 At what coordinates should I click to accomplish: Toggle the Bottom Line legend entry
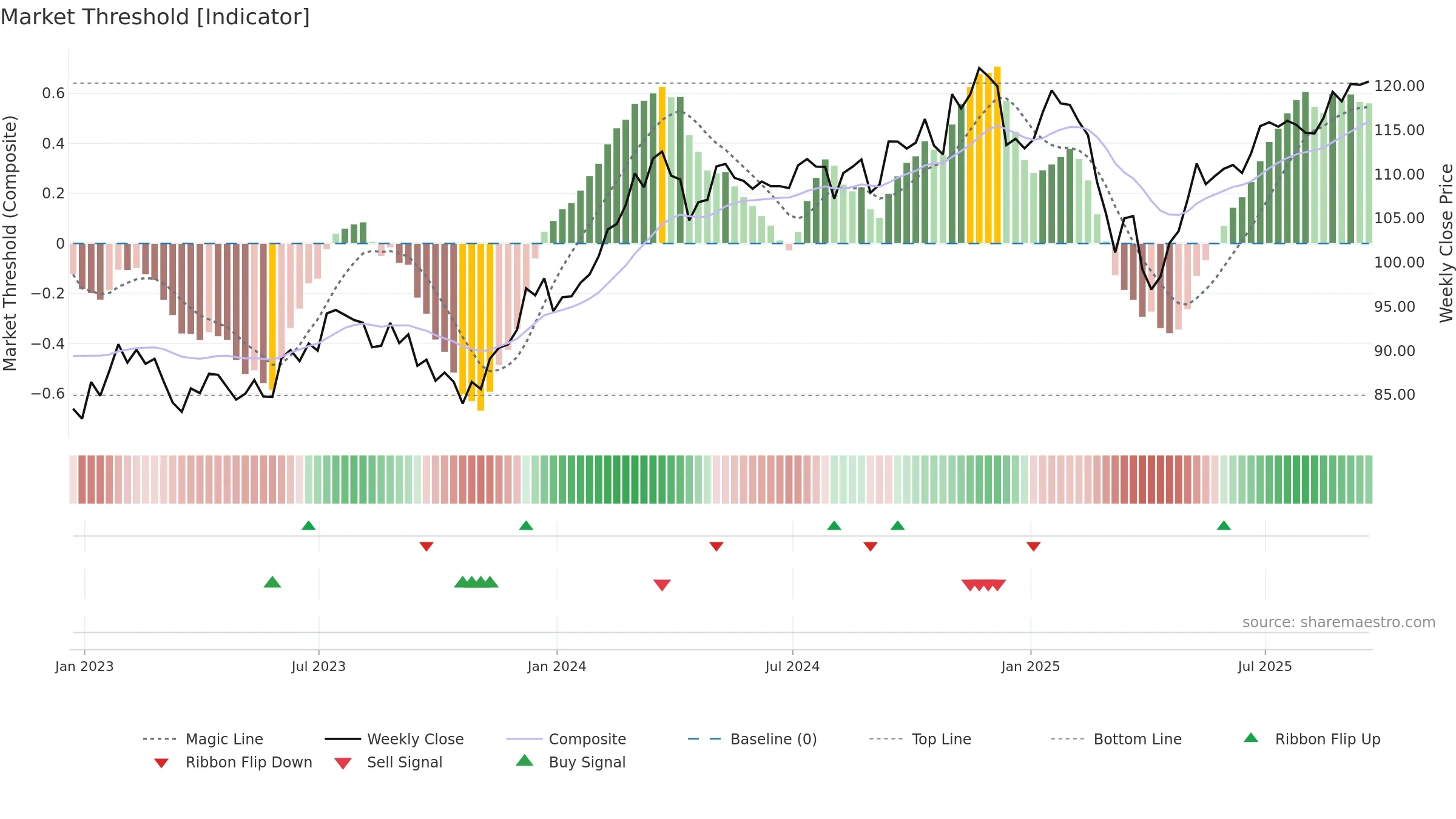click(1116, 739)
